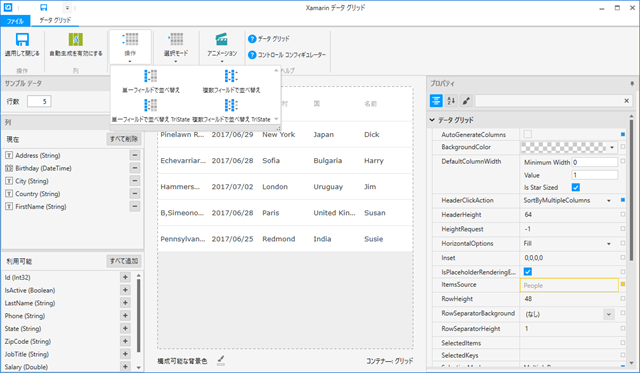
Task: Pick the 構成可能な背景色 color picker icon
Action: click(220, 360)
